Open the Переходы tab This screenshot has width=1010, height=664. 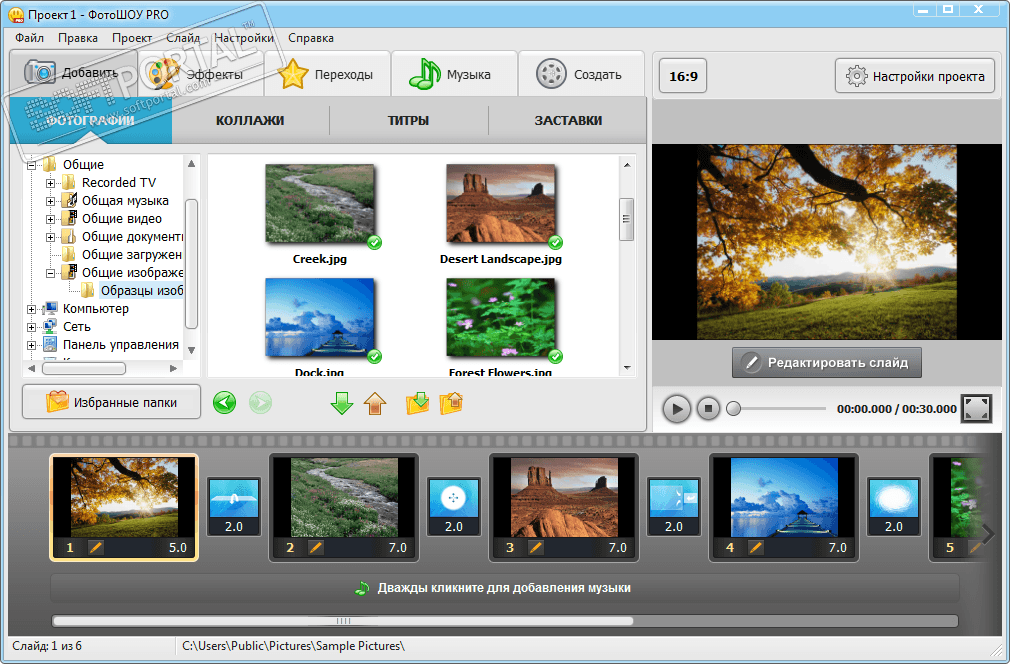pyautogui.click(x=327, y=75)
